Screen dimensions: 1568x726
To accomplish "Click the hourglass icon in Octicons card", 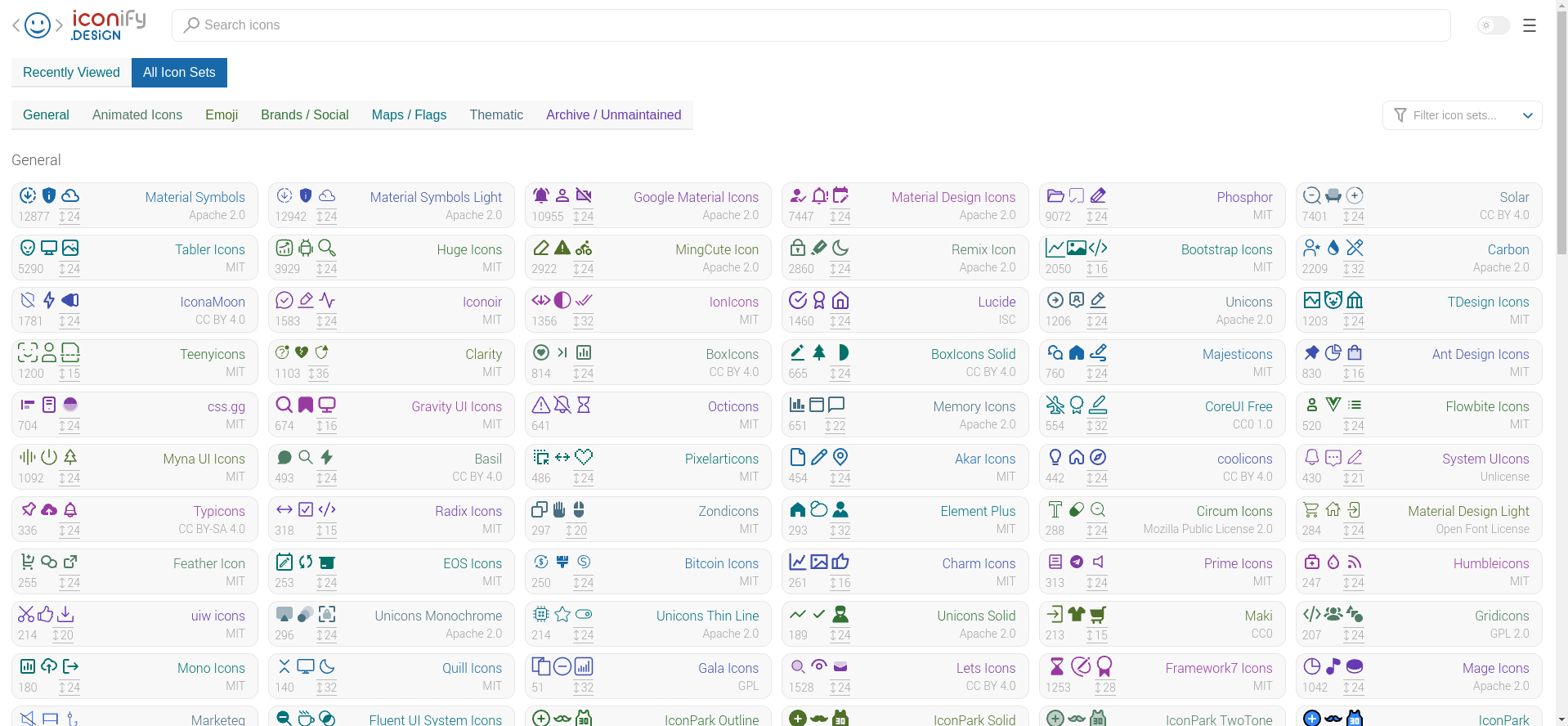I will [584, 405].
